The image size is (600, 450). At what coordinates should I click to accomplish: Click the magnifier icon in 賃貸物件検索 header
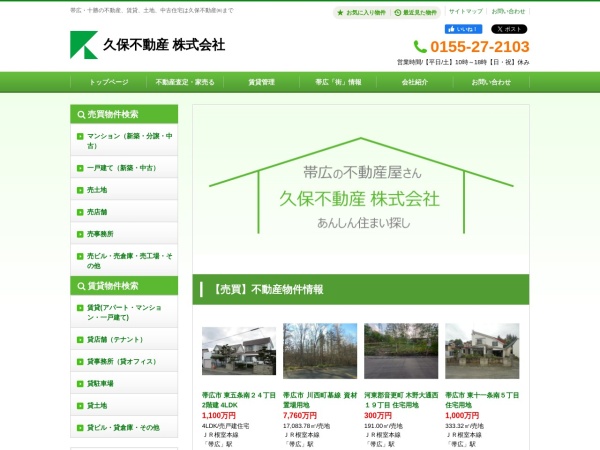point(81,286)
